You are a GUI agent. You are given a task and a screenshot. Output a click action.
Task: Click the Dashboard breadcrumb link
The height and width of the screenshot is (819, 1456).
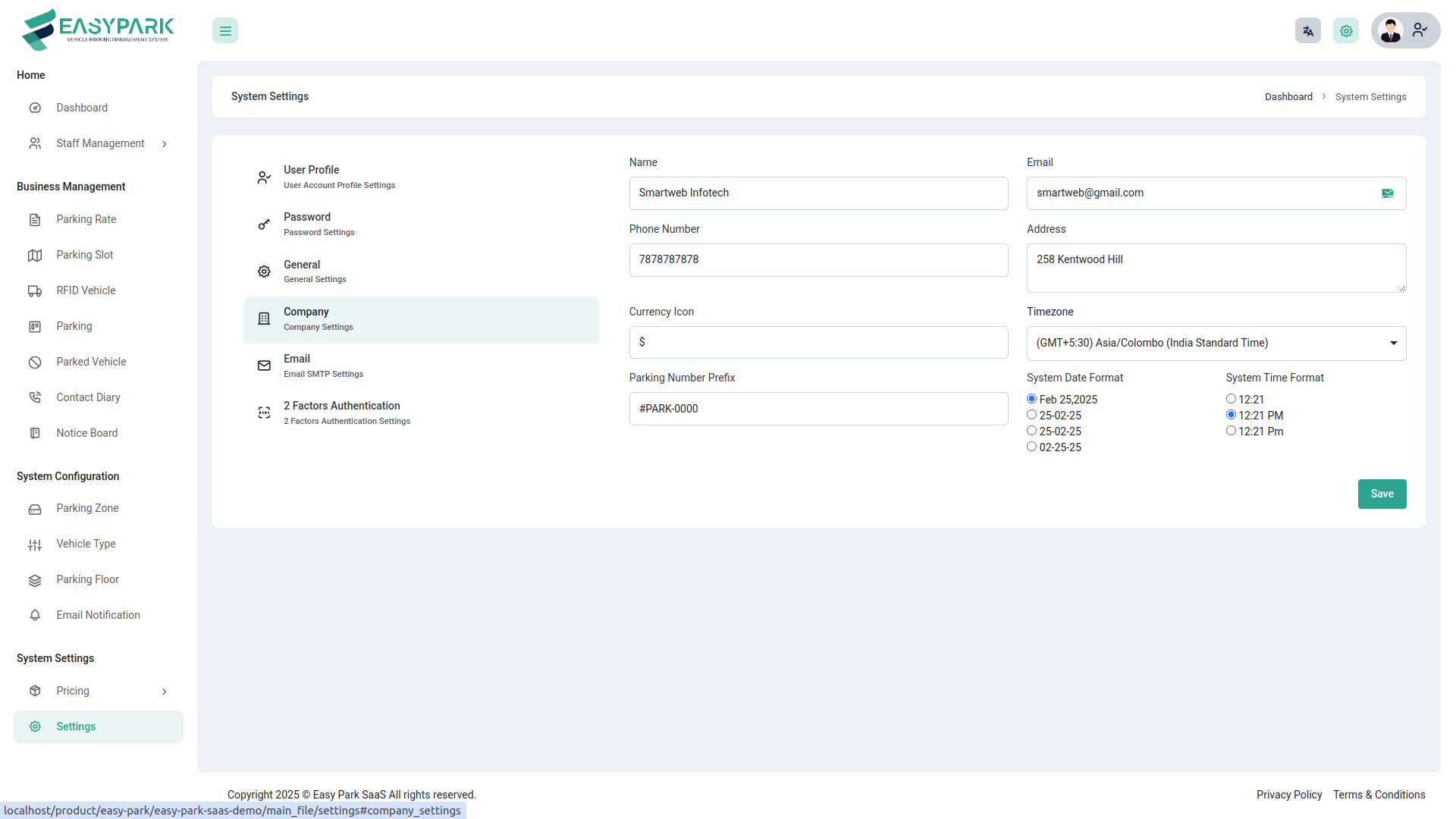1288,97
